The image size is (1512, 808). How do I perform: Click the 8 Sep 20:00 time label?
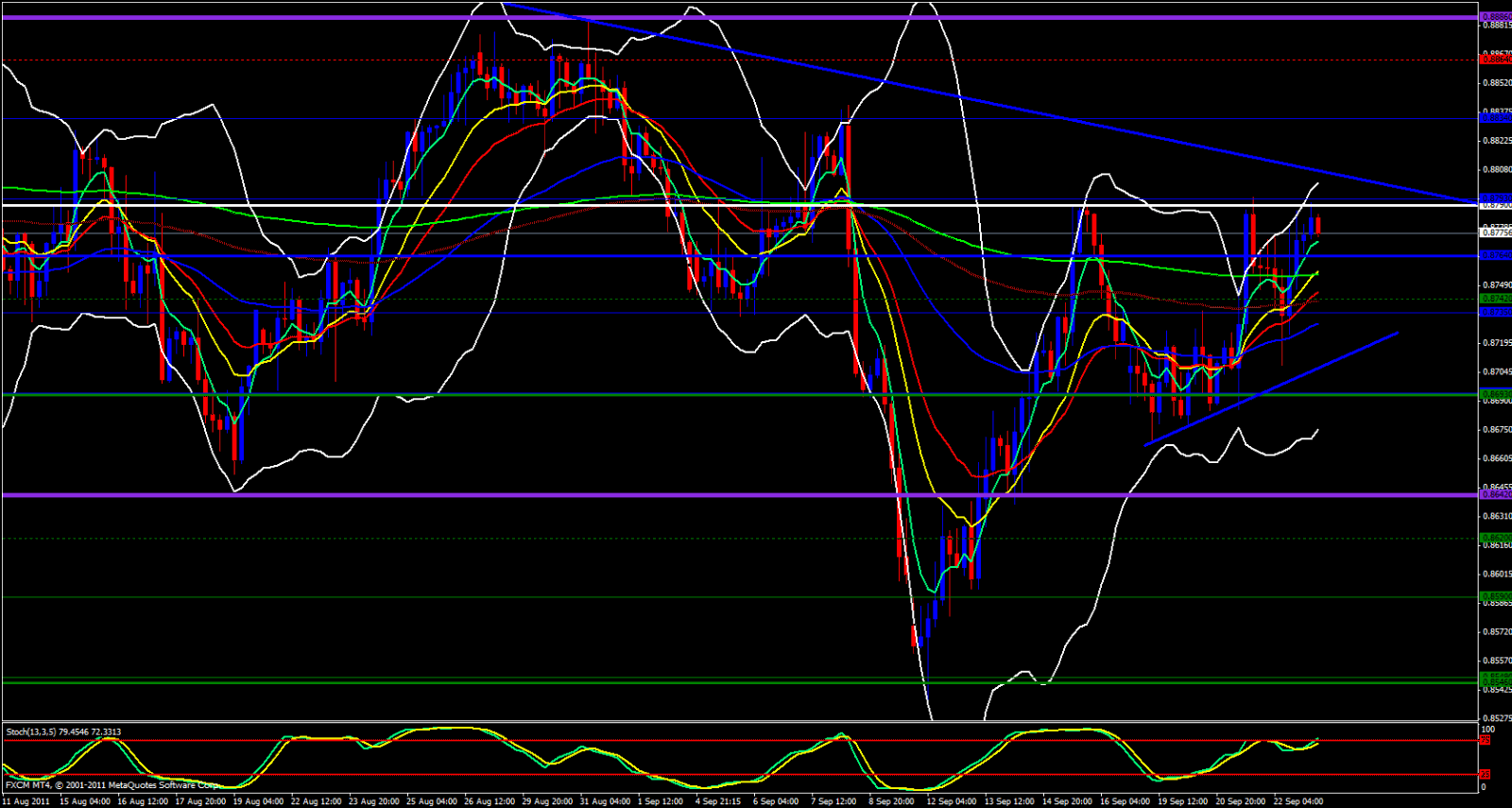point(891,801)
